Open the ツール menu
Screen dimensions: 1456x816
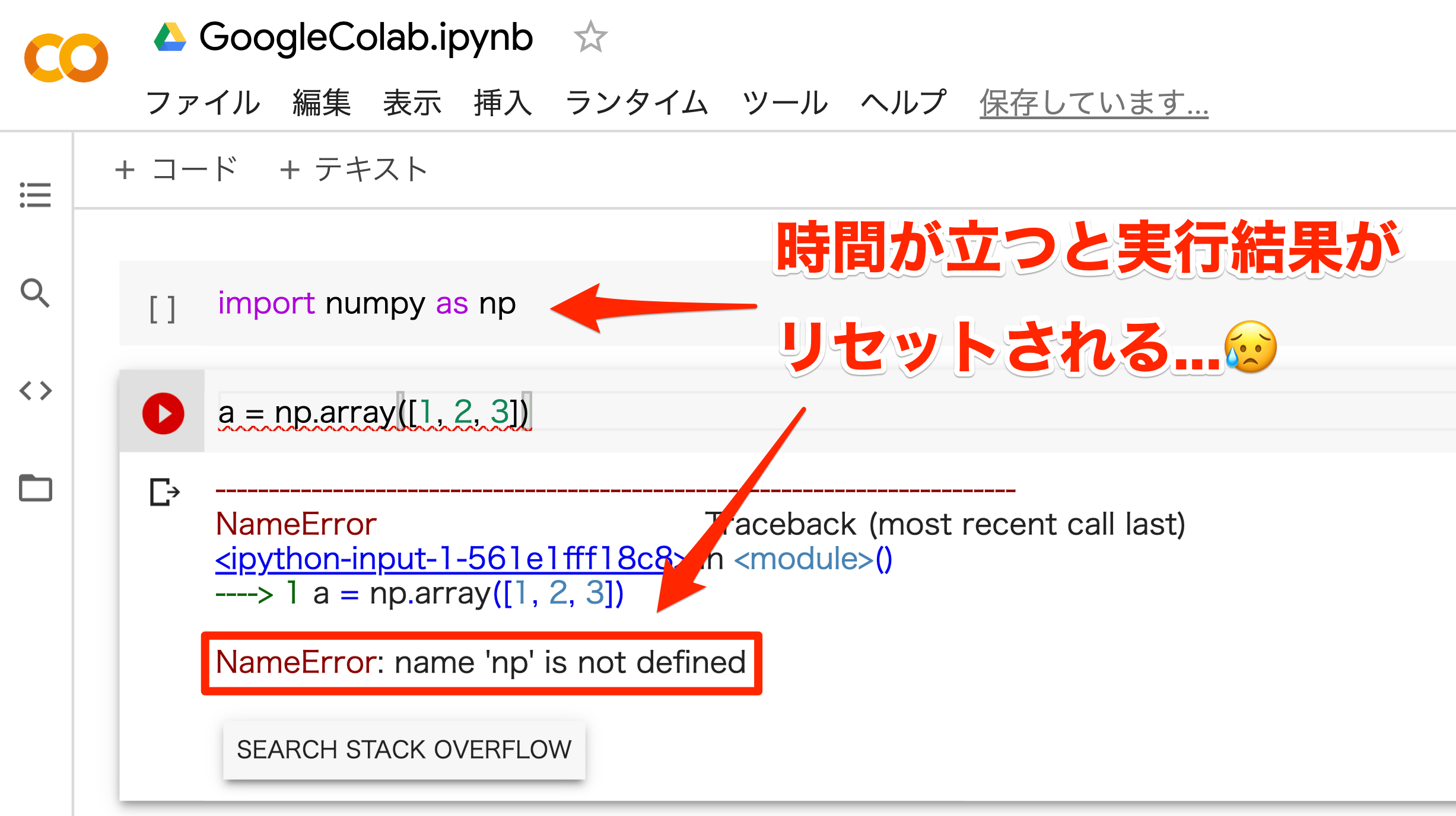point(784,103)
